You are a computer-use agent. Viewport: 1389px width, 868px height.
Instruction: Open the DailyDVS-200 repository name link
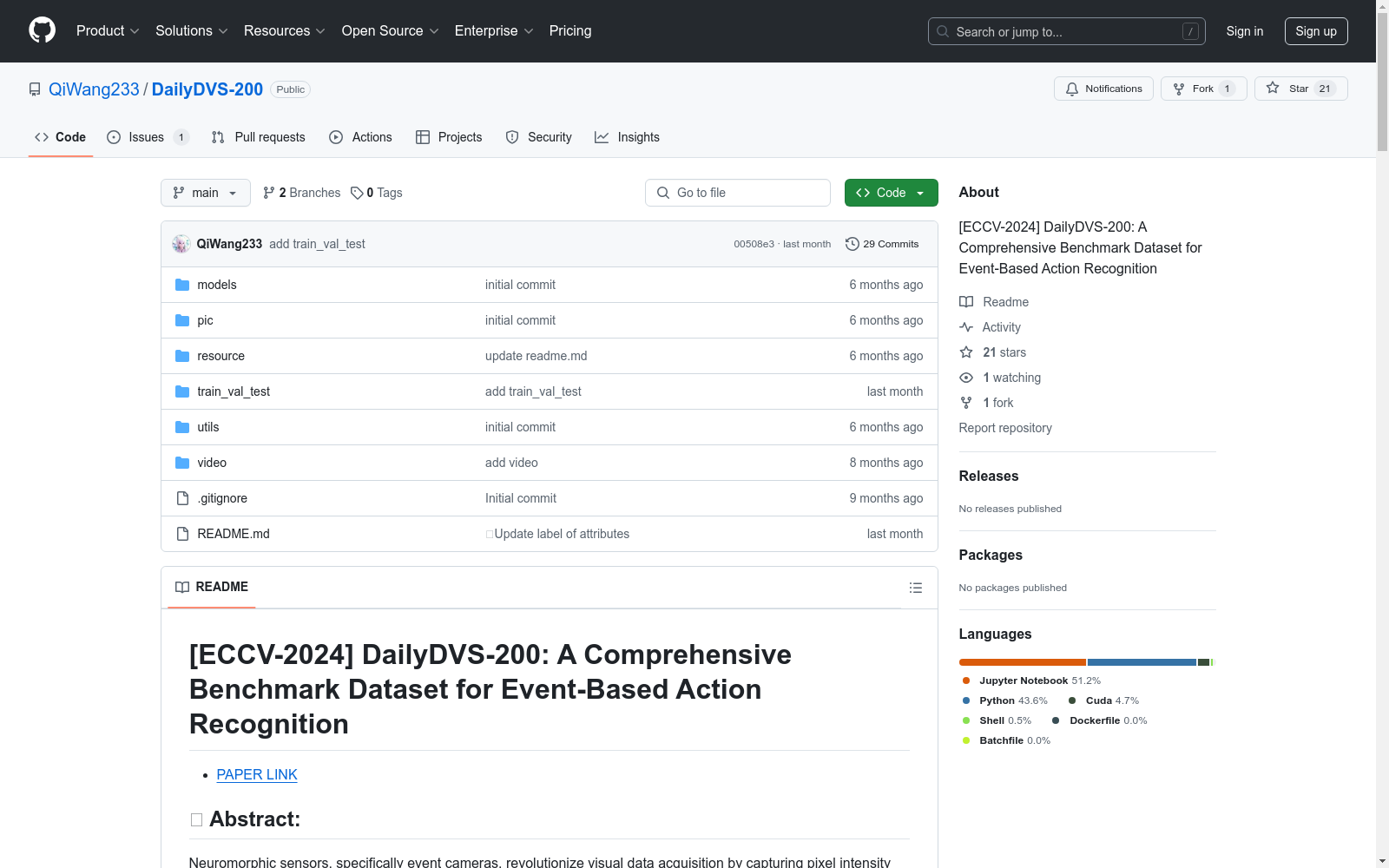pyautogui.click(x=207, y=89)
